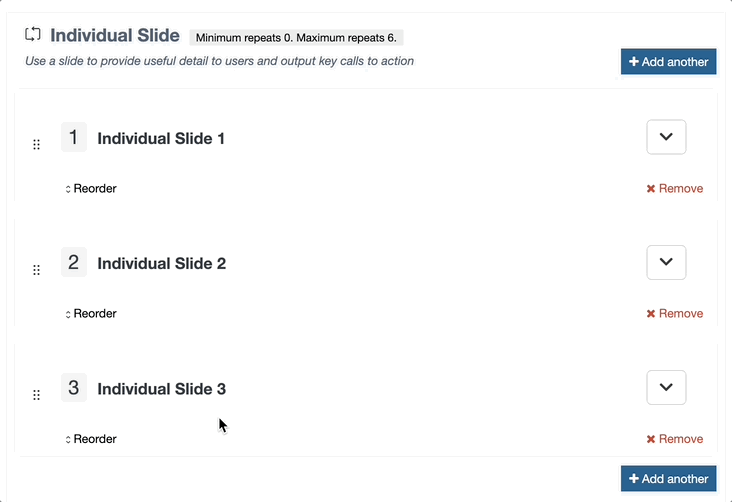Remove Individual Slide 2
732x502 pixels.
click(x=675, y=313)
